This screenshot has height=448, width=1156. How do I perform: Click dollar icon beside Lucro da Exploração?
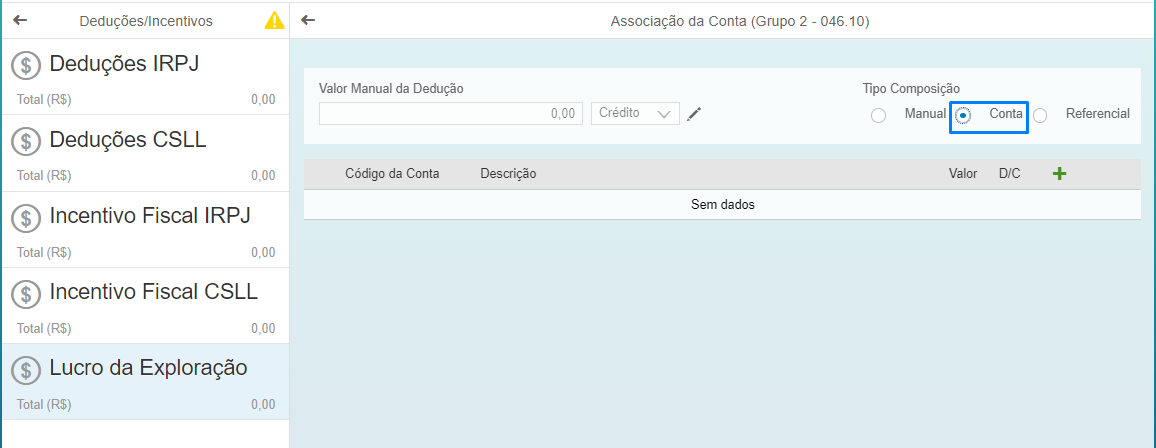26,369
